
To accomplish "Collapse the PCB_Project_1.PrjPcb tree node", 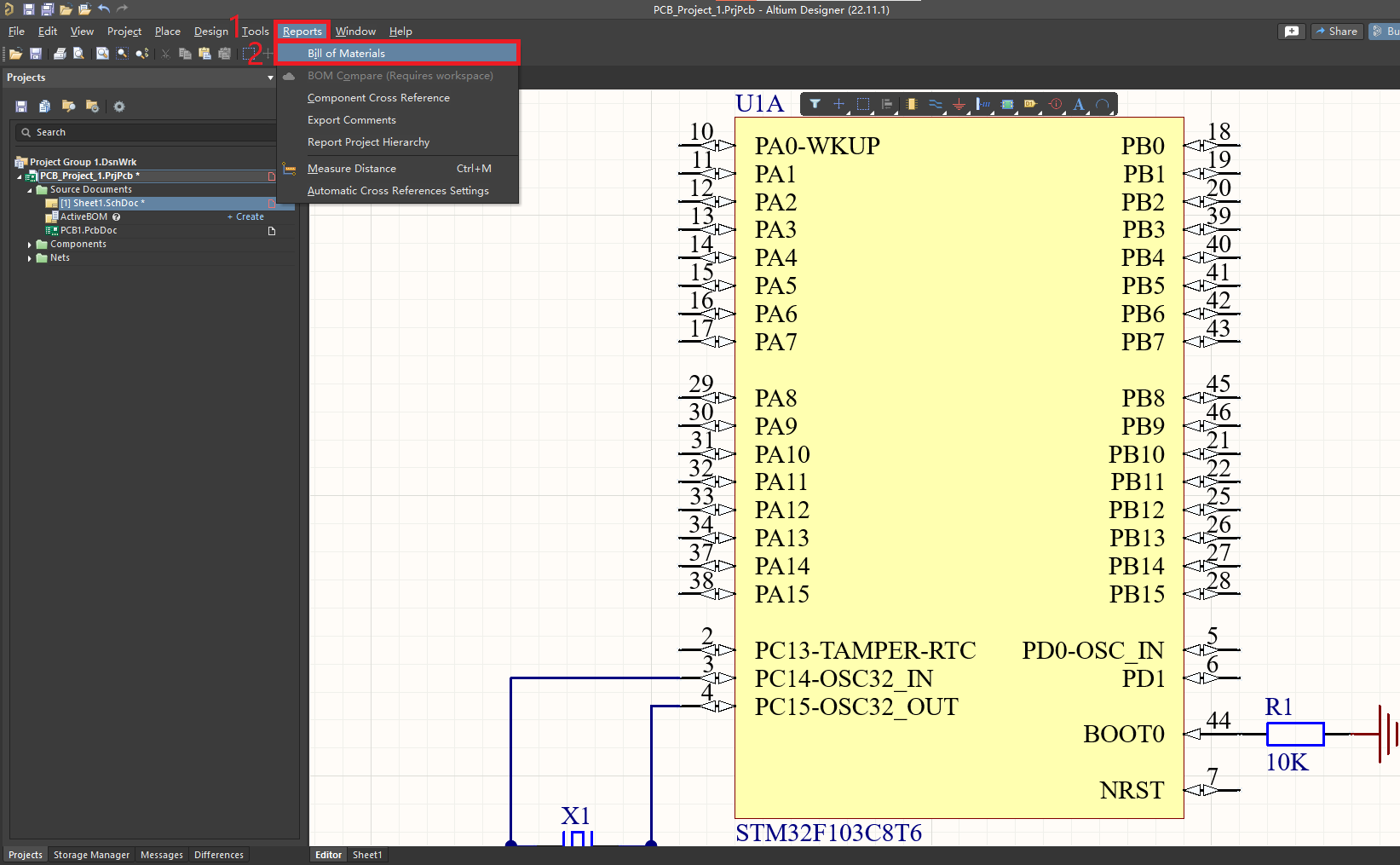I will pos(20,176).
